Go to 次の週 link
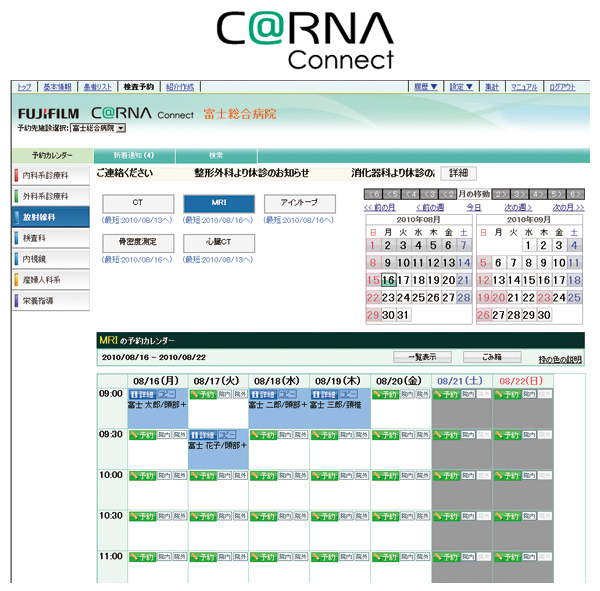 pos(518,207)
